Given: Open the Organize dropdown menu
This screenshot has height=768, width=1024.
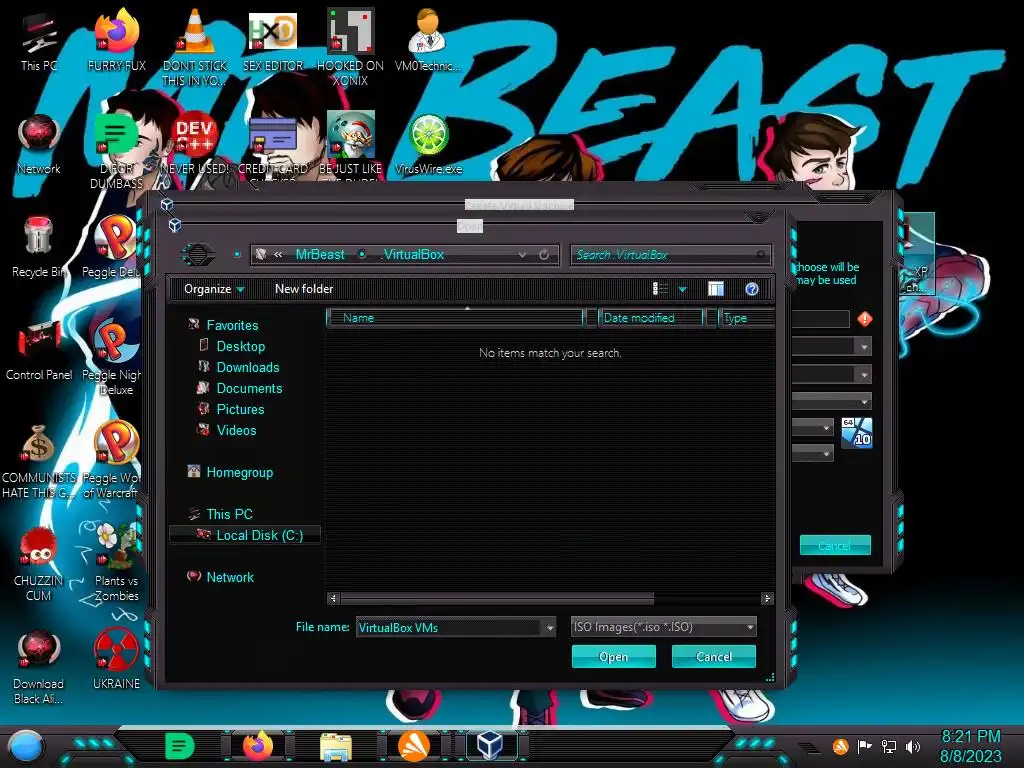Looking at the screenshot, I should [x=214, y=289].
